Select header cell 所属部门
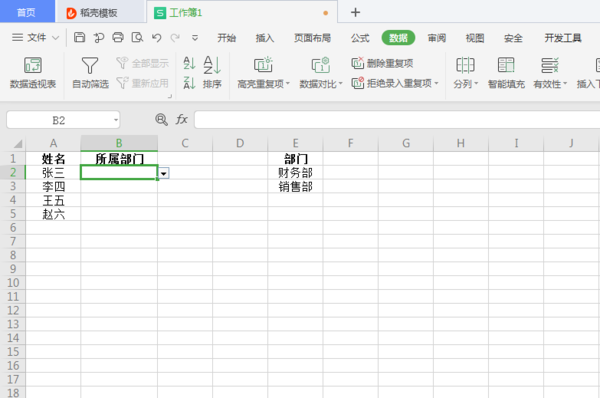The width and height of the screenshot is (600, 398). click(119, 158)
